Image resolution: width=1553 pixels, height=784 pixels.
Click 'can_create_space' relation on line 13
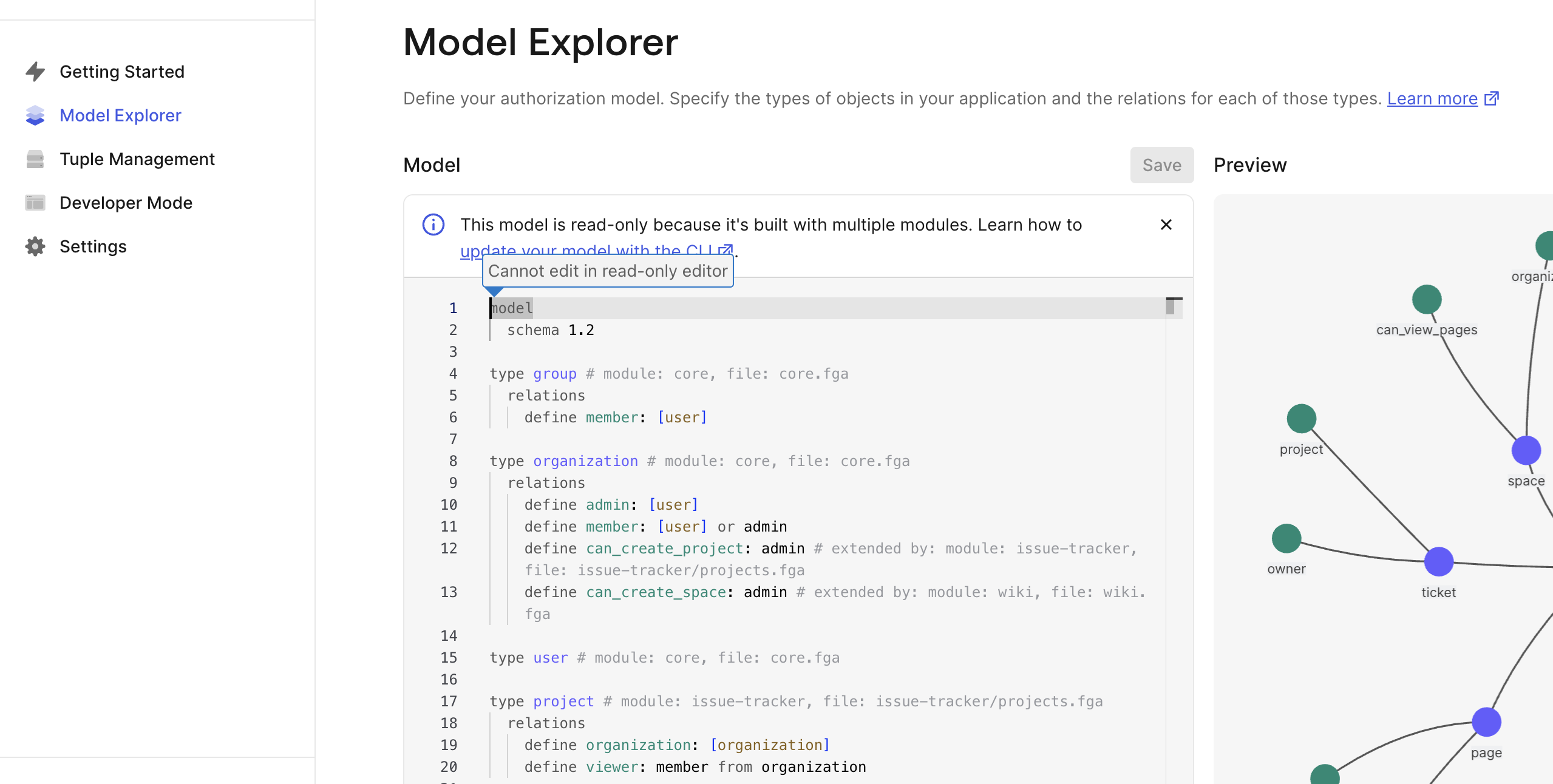(x=656, y=592)
